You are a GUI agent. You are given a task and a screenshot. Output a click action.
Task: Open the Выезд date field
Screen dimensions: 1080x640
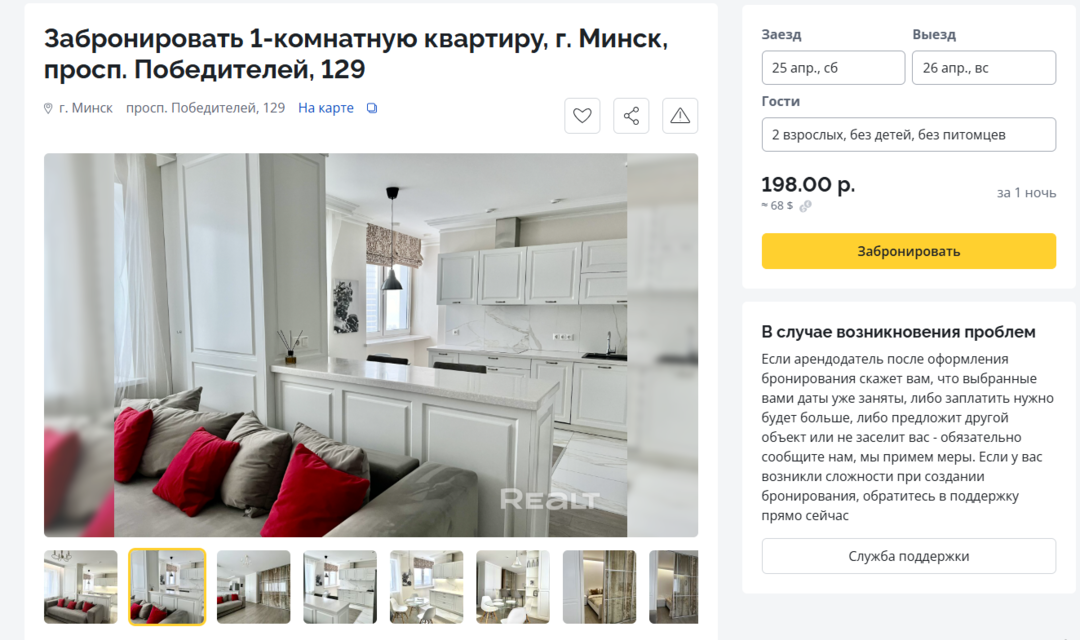point(984,68)
